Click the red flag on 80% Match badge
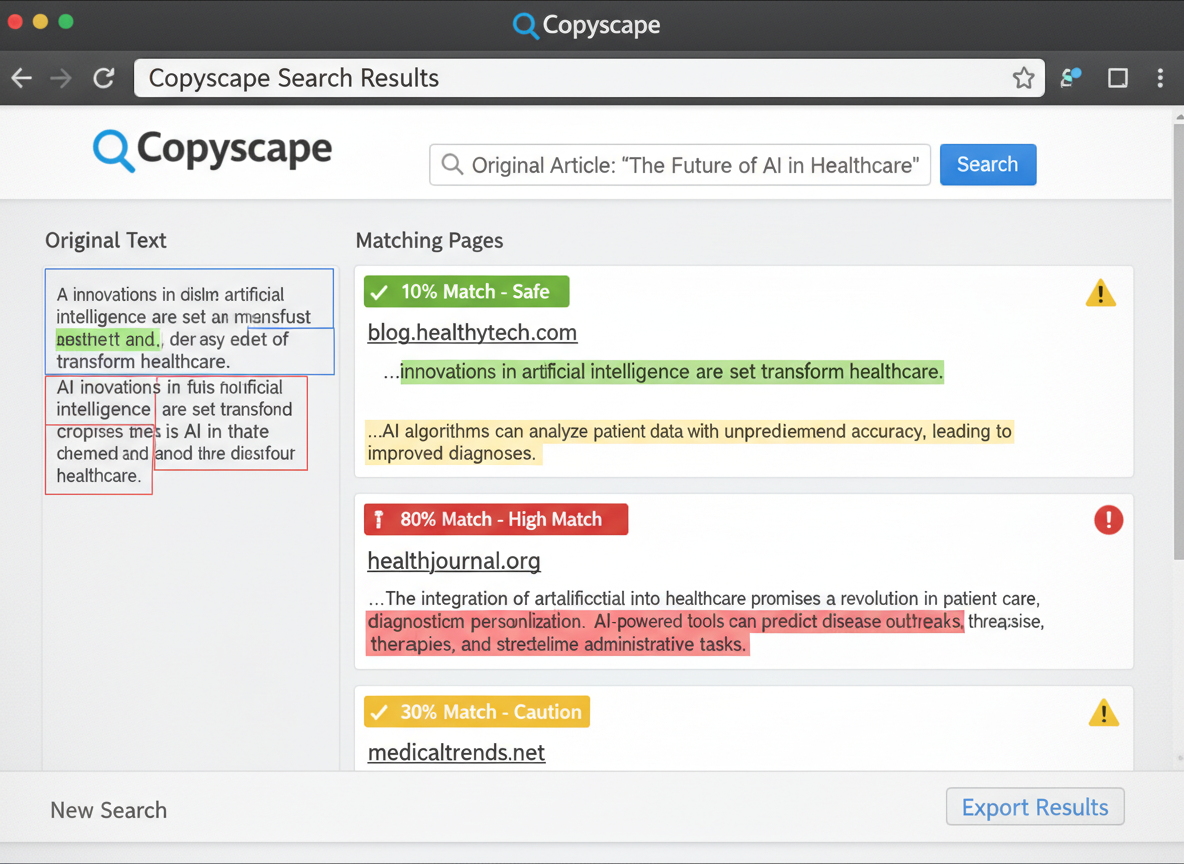 379,519
